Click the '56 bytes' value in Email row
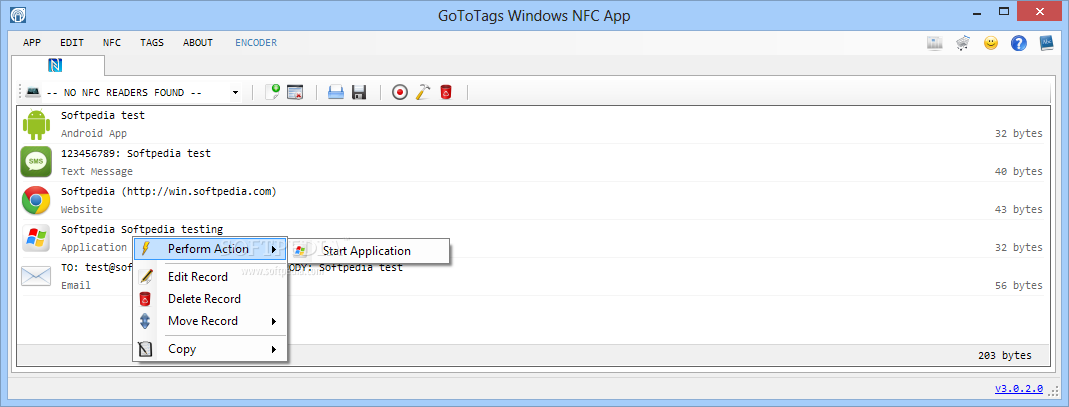This screenshot has height=407, width=1069. (x=1019, y=286)
